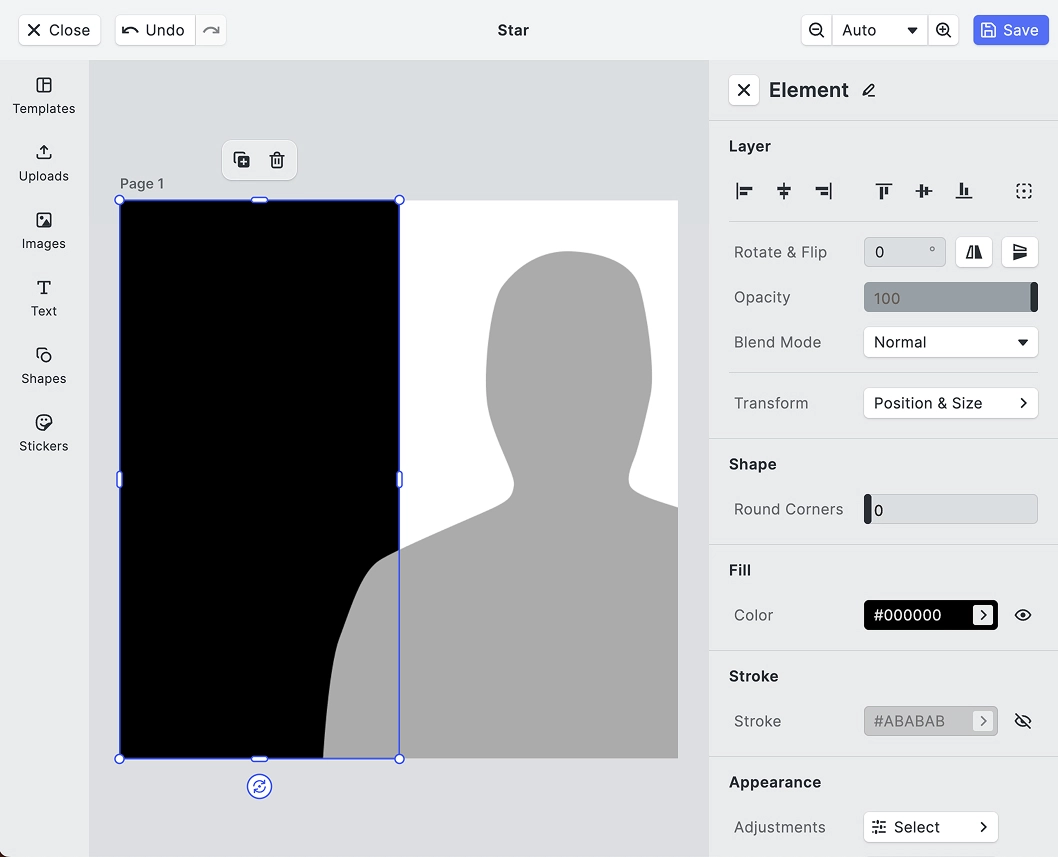Viewport: 1058px width, 857px height.
Task: Hide the fill color with eye icon
Action: 1022,615
